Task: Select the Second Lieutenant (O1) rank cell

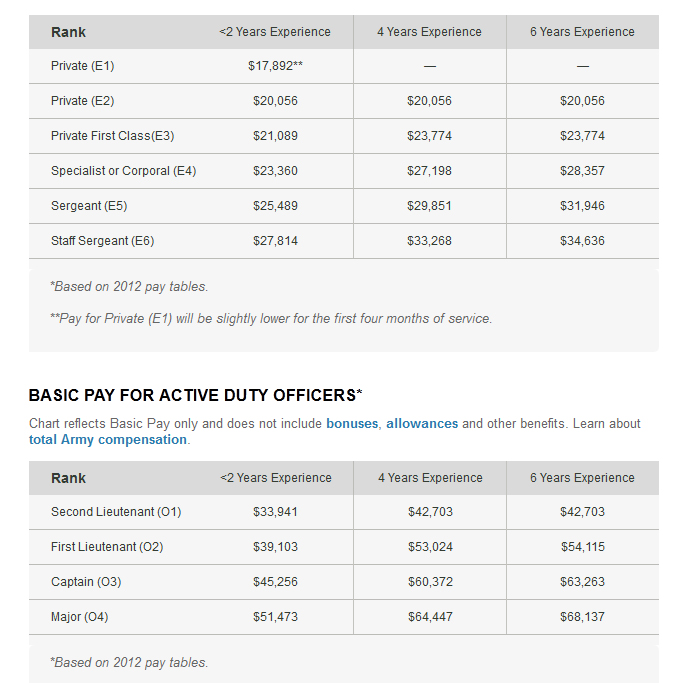Action: click(x=116, y=512)
